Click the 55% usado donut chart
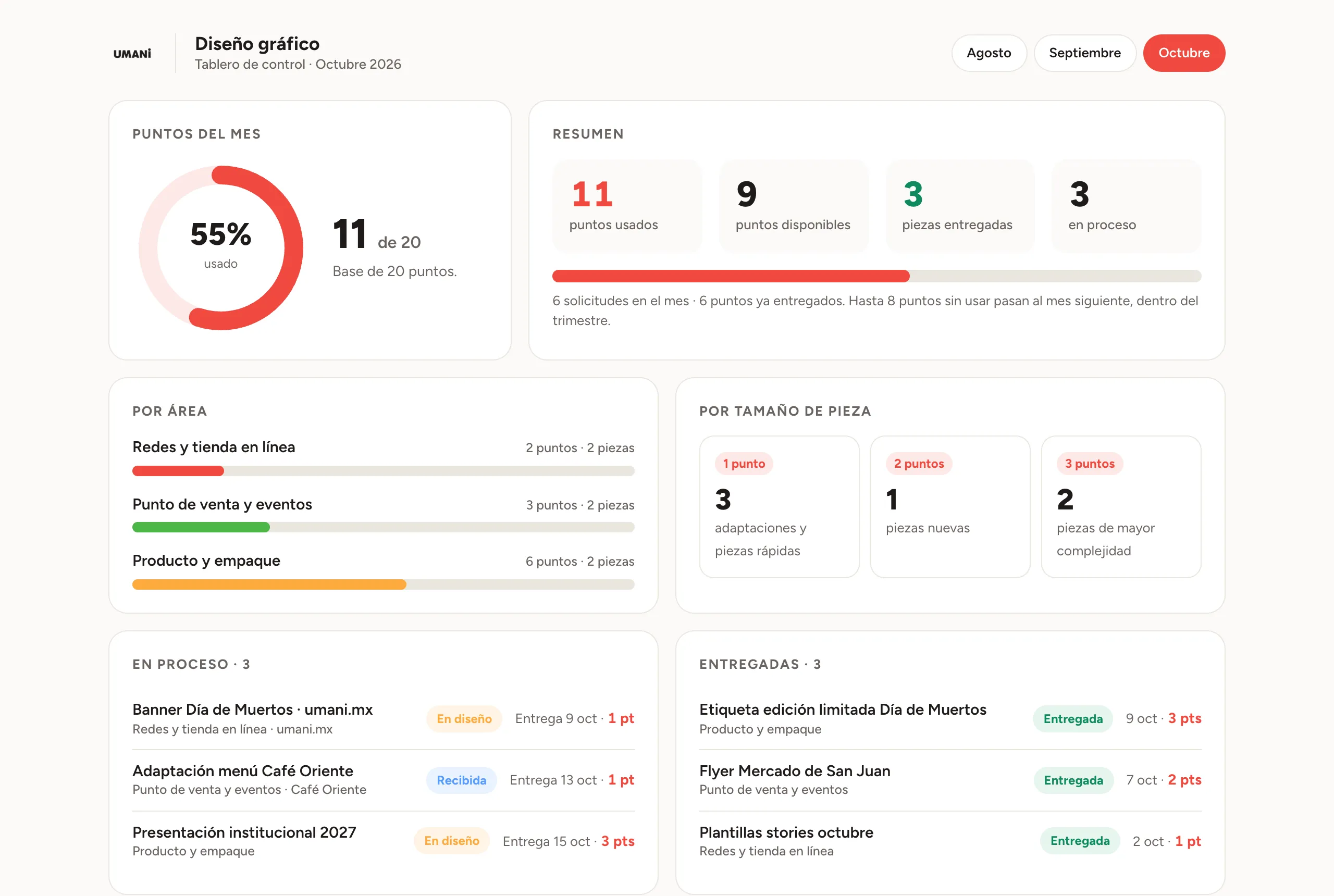This screenshot has height=896, width=1334. (x=220, y=247)
